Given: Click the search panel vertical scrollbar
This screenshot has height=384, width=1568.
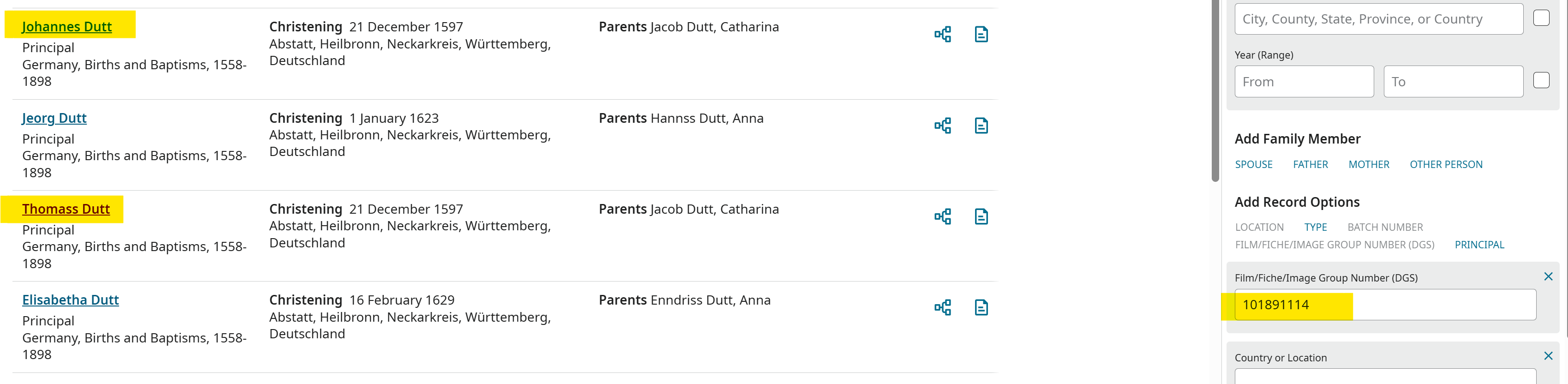Looking at the screenshot, I should (x=1215, y=91).
